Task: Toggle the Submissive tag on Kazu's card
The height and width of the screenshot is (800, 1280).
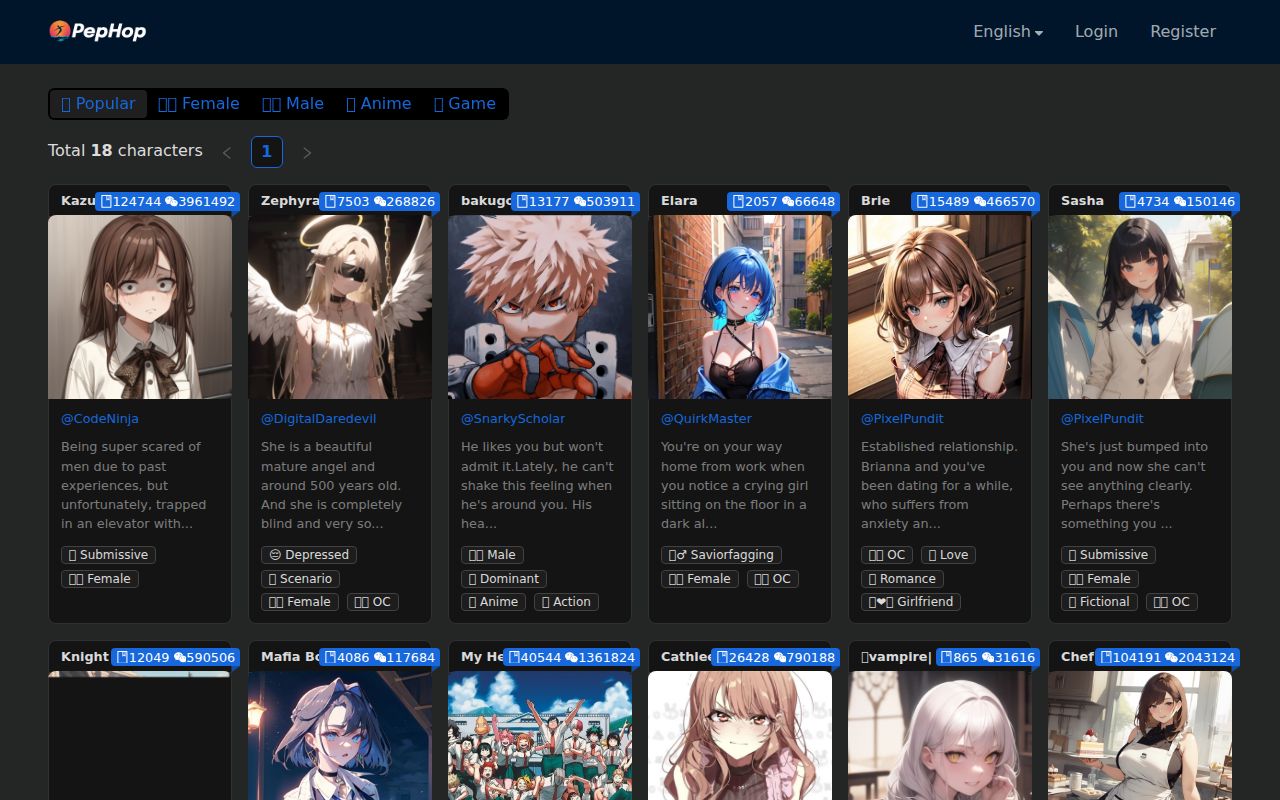Action: 108,554
